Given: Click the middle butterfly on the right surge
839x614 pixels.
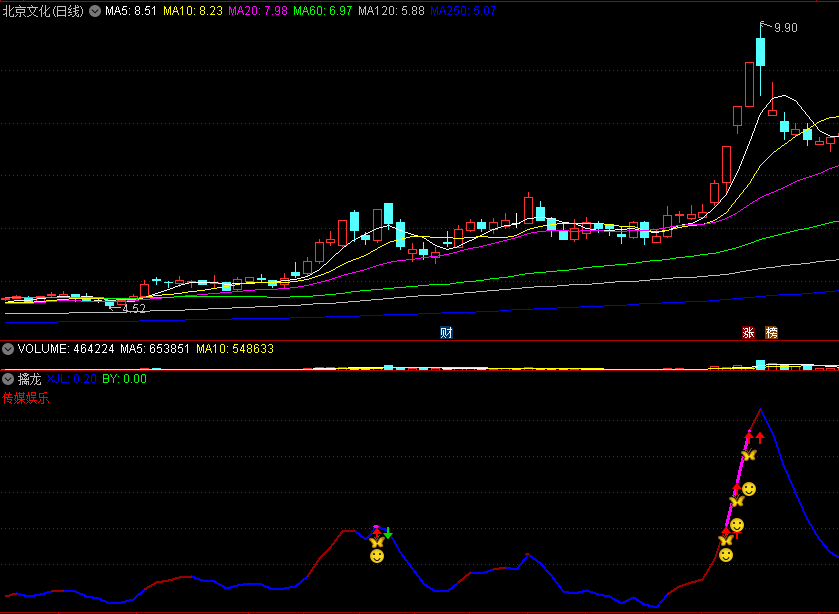Looking at the screenshot, I should [x=737, y=502].
